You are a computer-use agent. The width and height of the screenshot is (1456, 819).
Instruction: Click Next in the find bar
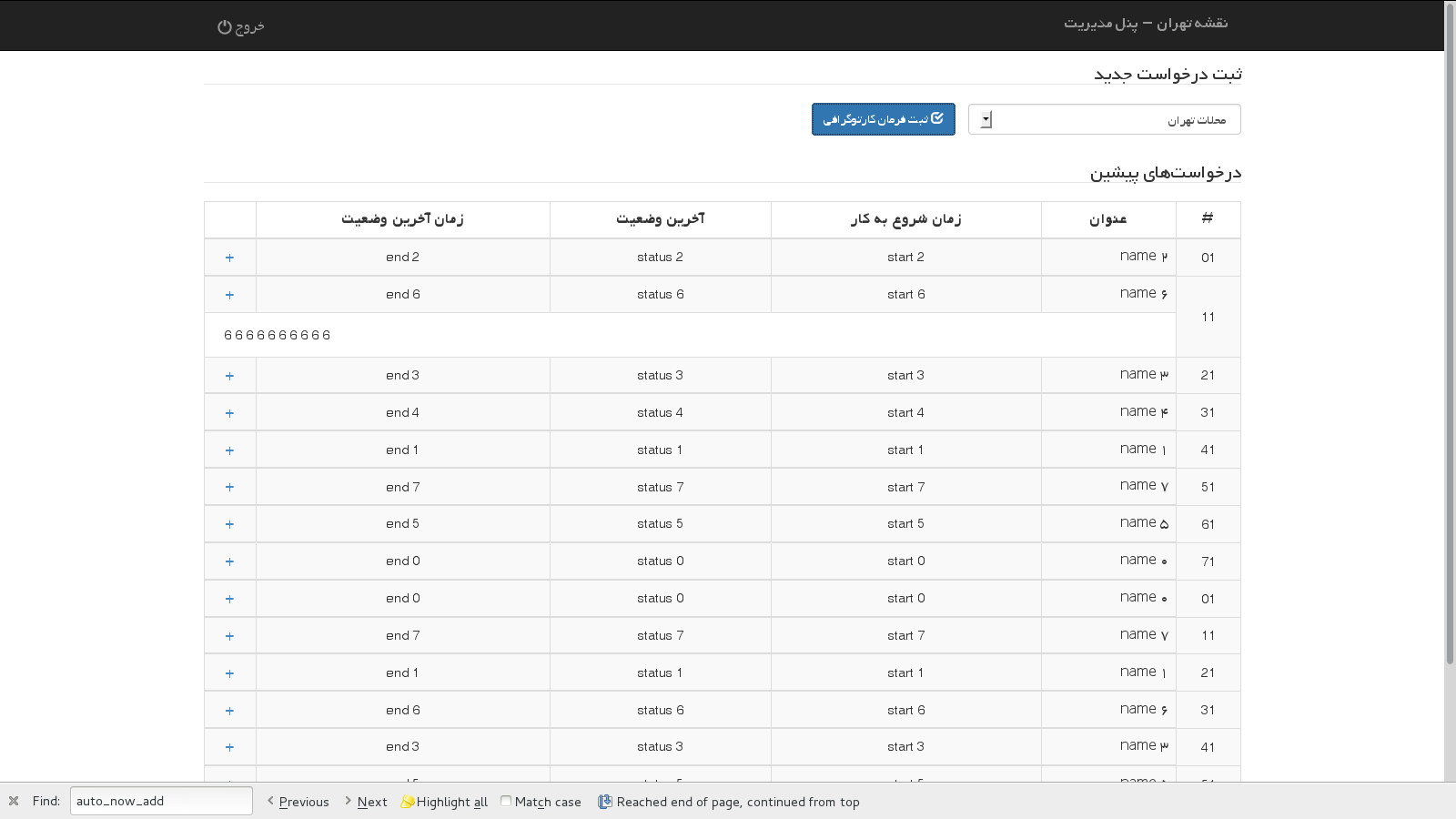(366, 802)
